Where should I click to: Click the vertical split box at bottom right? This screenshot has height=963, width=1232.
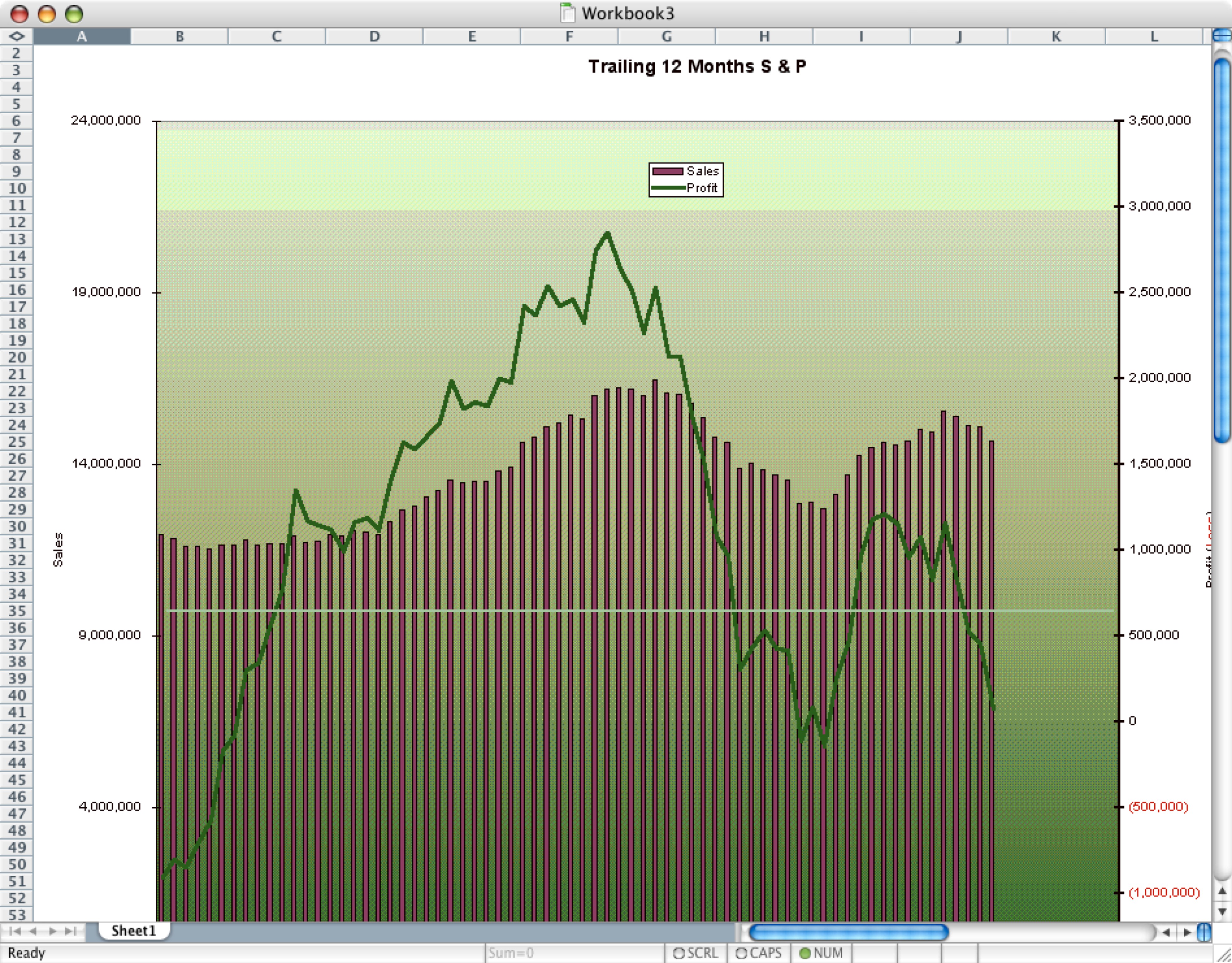point(1203,932)
